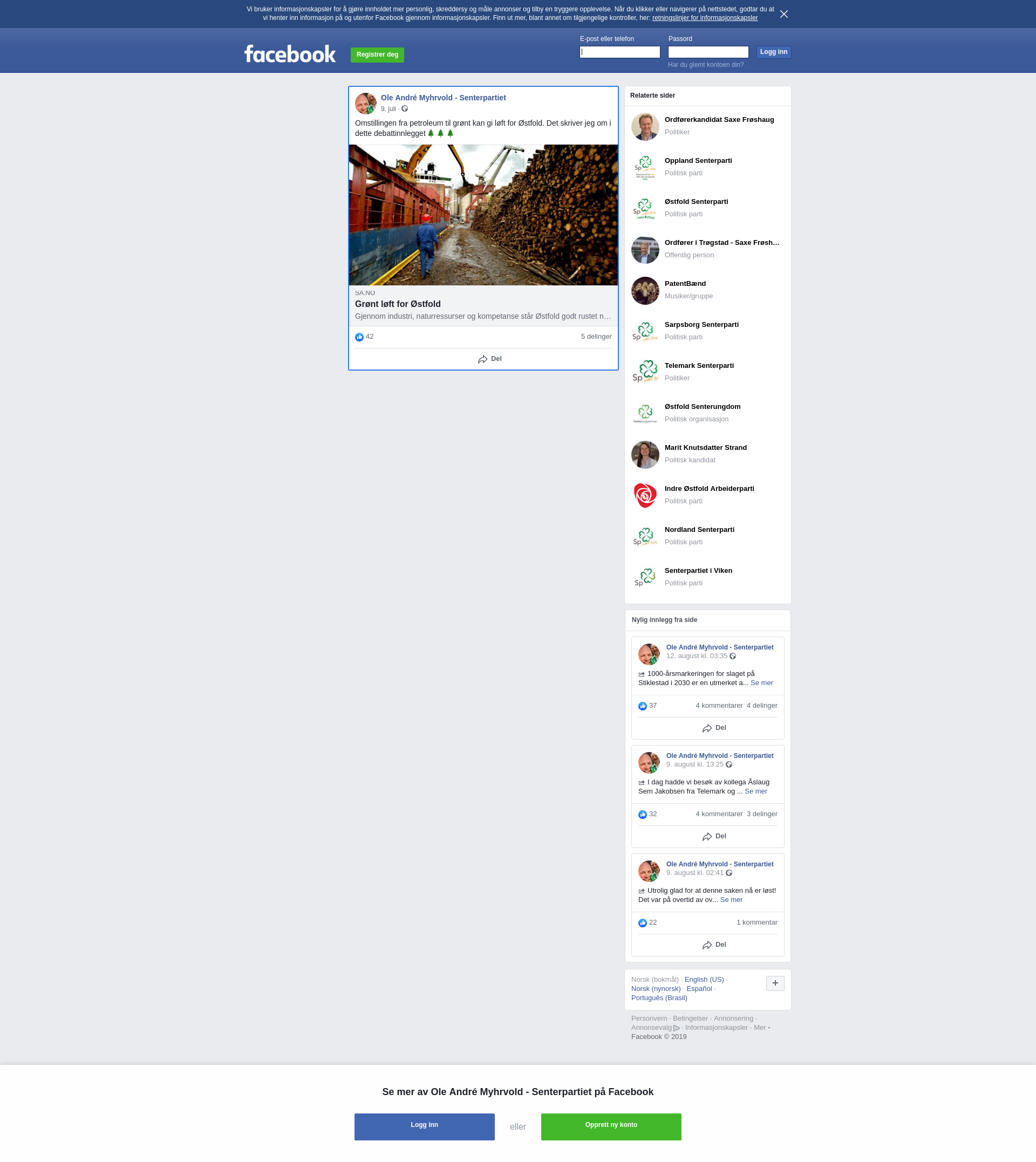Click Ole André Myhrvold post avatar

[x=365, y=103]
